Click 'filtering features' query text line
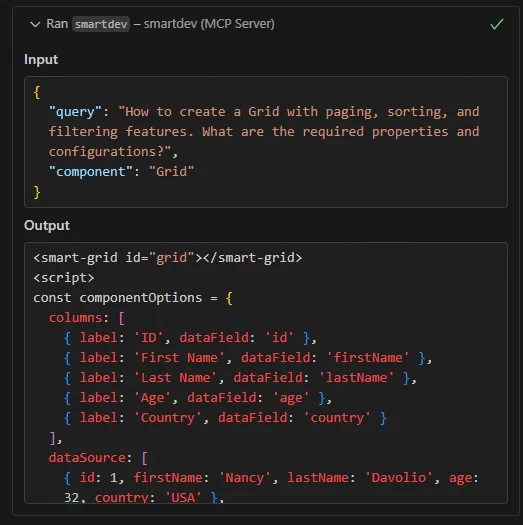 [x=264, y=132]
